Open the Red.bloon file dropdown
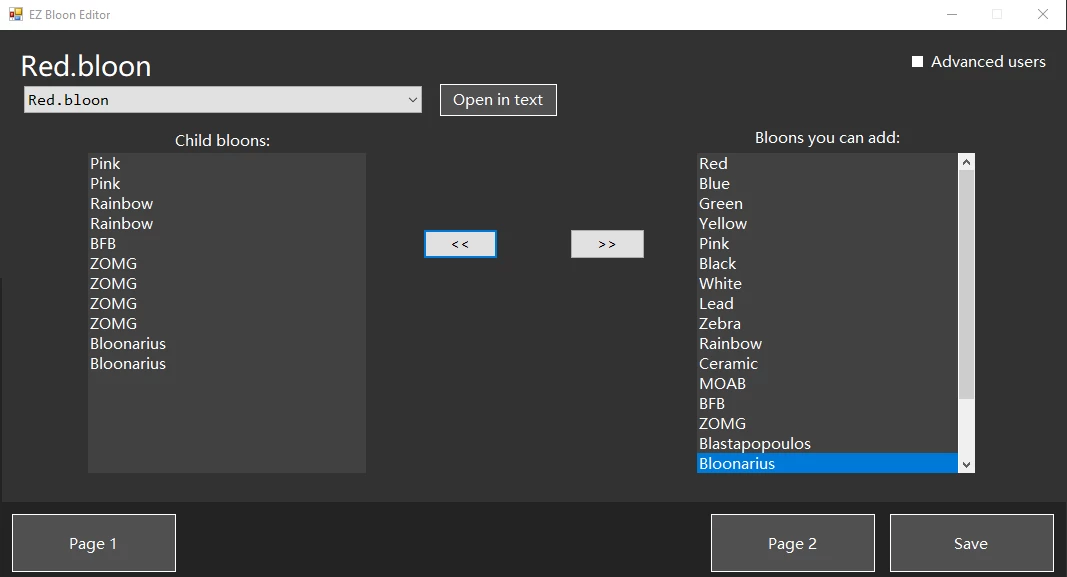 click(223, 100)
